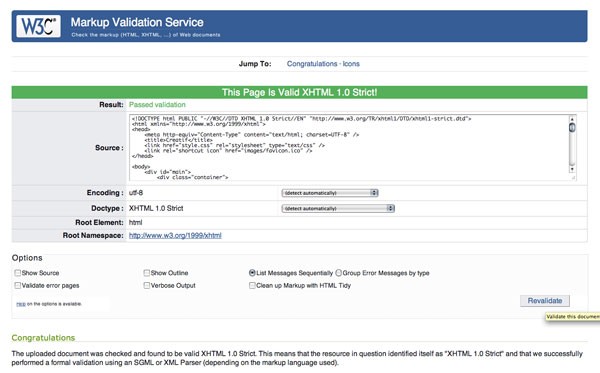Enable Clean up Markup with HTML Tidy
The image size is (600, 373).
point(252,285)
